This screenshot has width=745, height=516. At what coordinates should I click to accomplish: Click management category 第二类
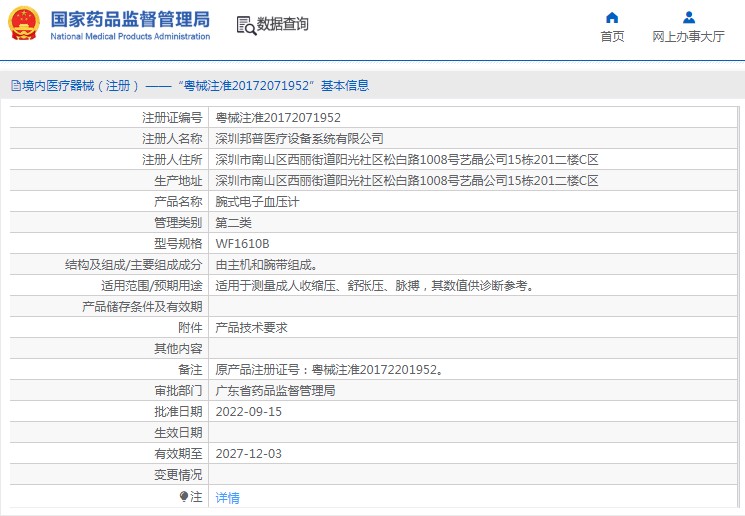tap(233, 222)
